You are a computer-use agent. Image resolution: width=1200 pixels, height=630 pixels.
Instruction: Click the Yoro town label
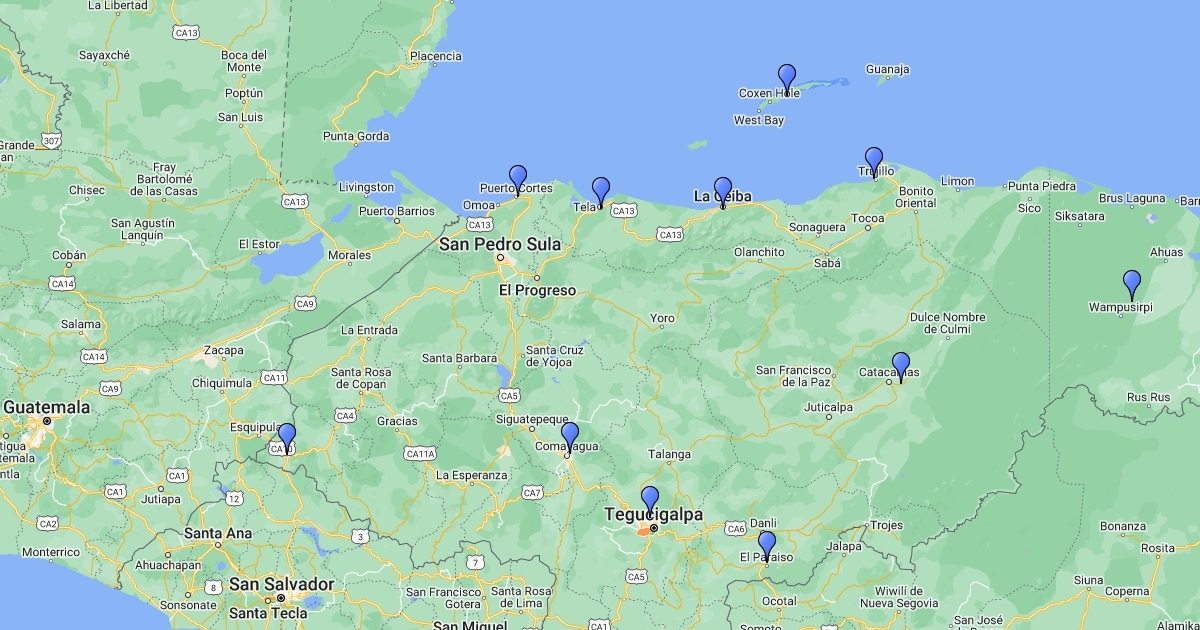(x=662, y=318)
